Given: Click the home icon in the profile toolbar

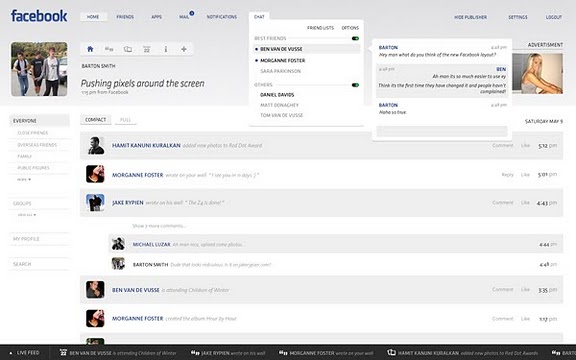Looking at the screenshot, I should (x=90, y=49).
